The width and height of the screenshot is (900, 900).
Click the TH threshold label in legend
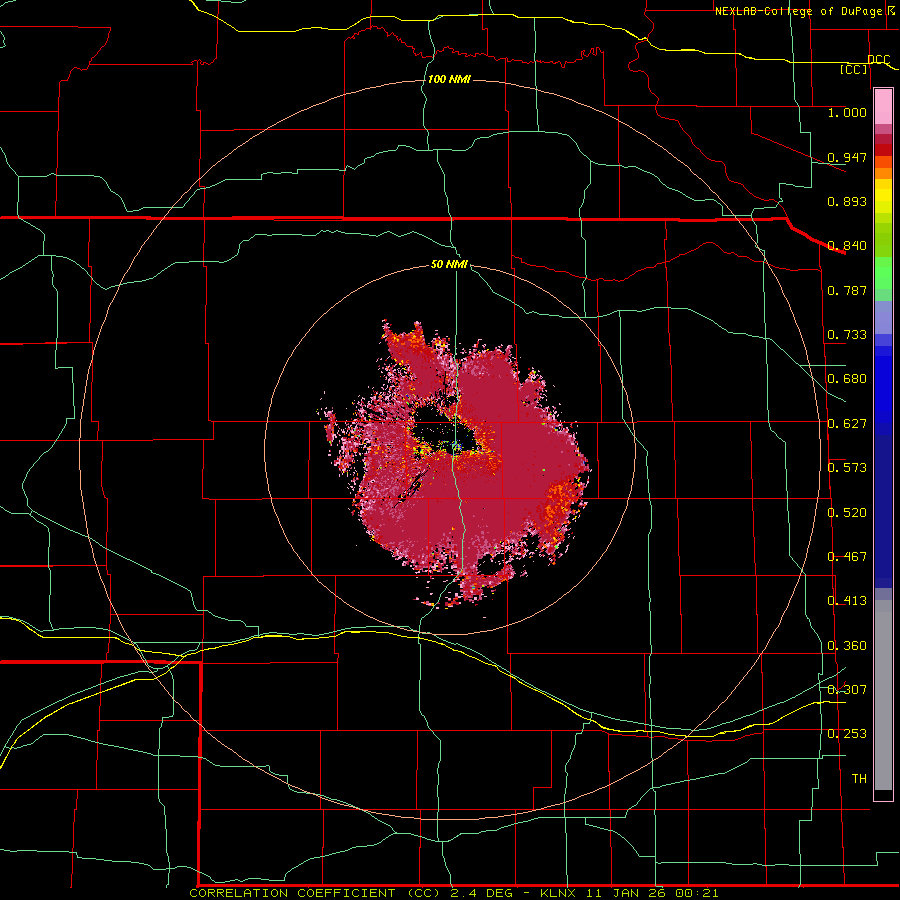[859, 779]
